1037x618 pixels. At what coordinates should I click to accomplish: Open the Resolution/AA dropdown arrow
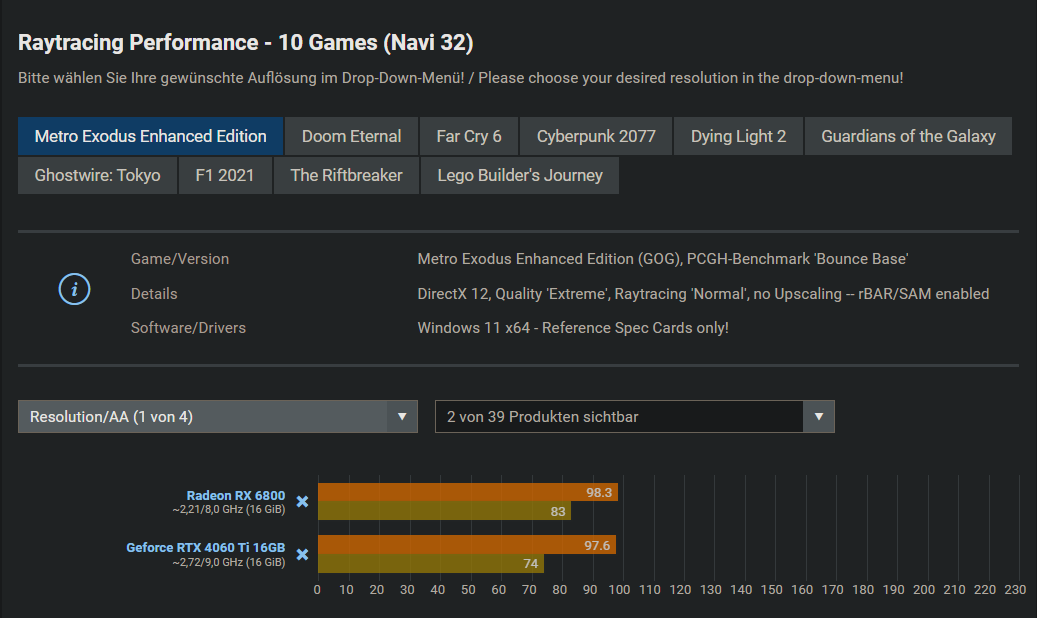[401, 417]
